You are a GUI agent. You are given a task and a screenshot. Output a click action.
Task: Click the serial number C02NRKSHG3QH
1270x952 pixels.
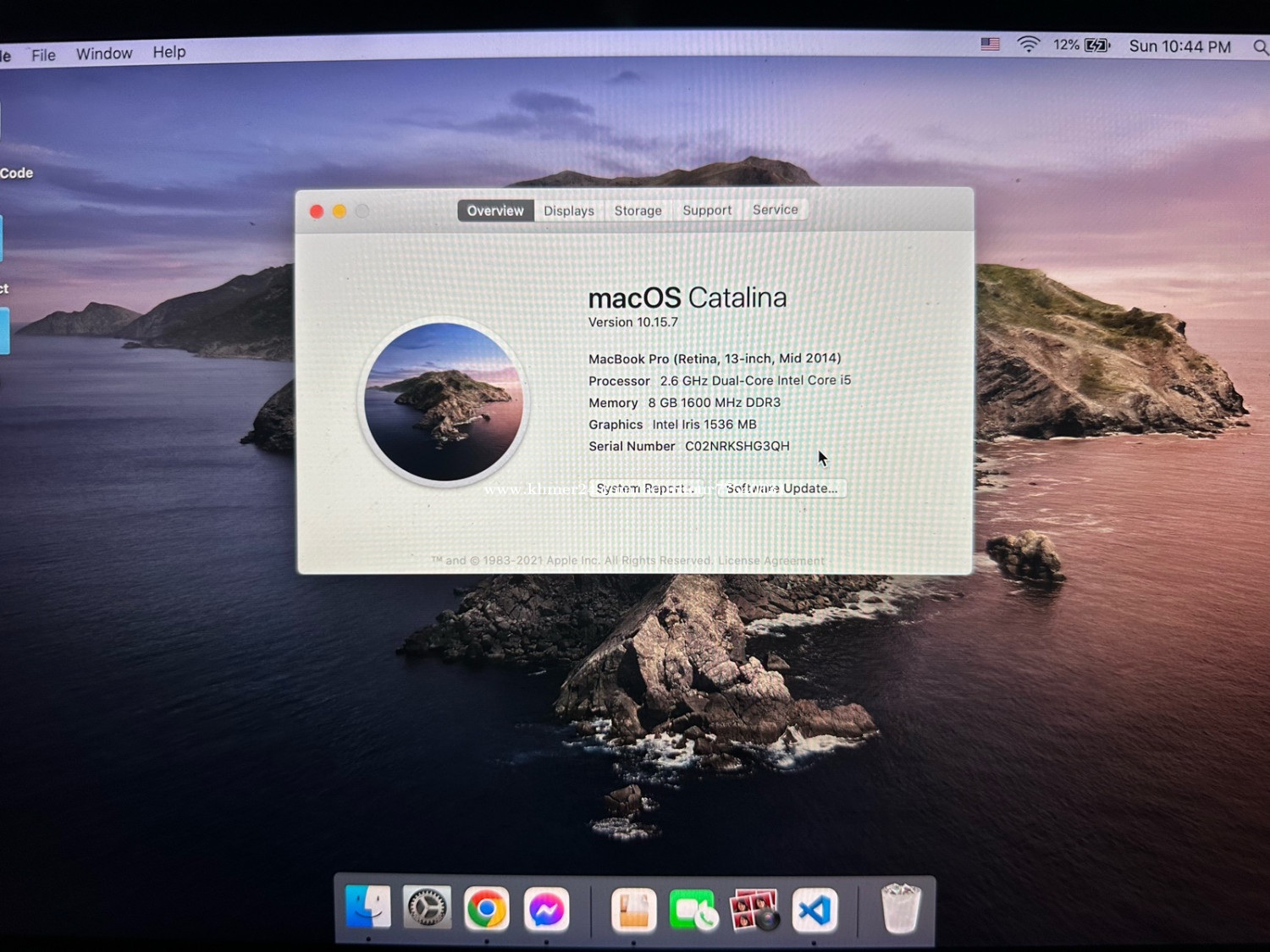tap(737, 446)
